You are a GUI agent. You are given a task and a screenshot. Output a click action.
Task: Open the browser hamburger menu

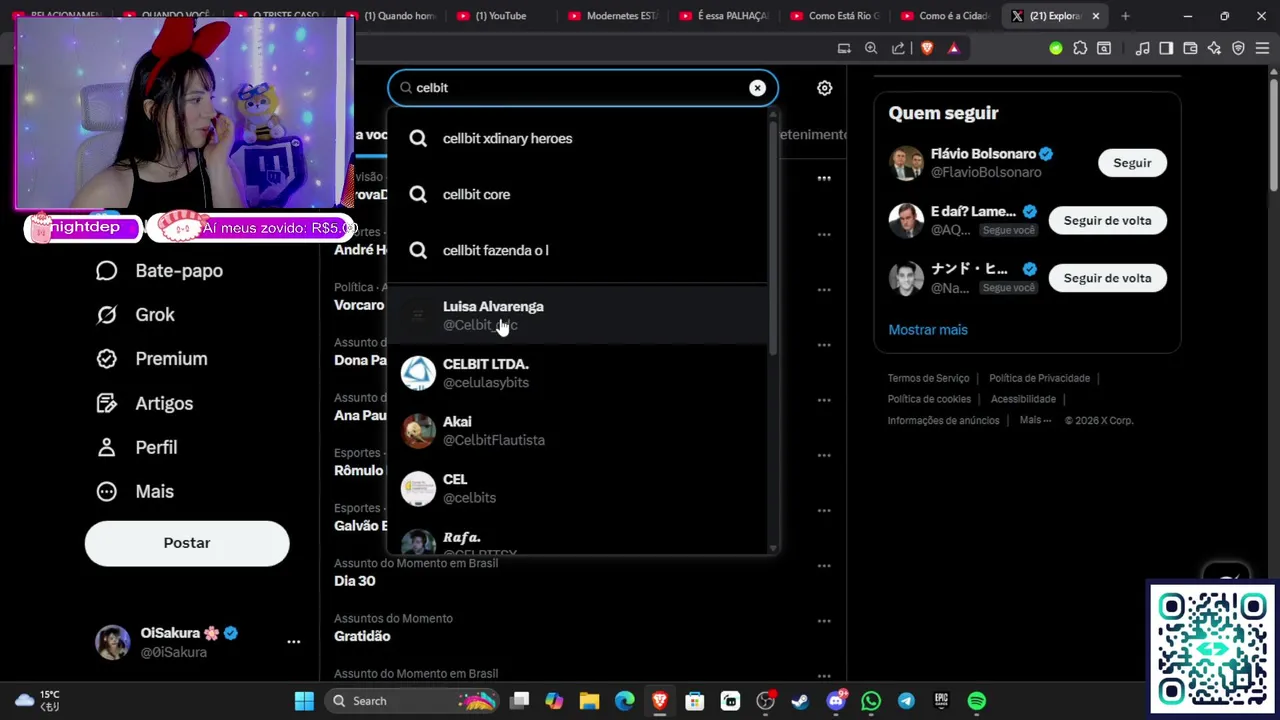(1262, 48)
